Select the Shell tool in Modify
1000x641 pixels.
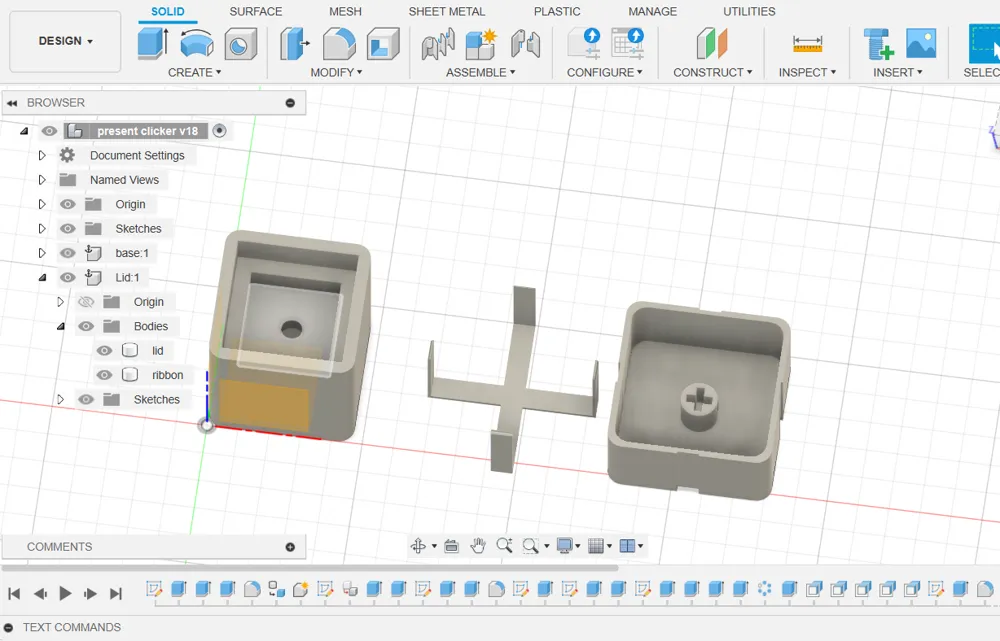pyautogui.click(x=383, y=44)
